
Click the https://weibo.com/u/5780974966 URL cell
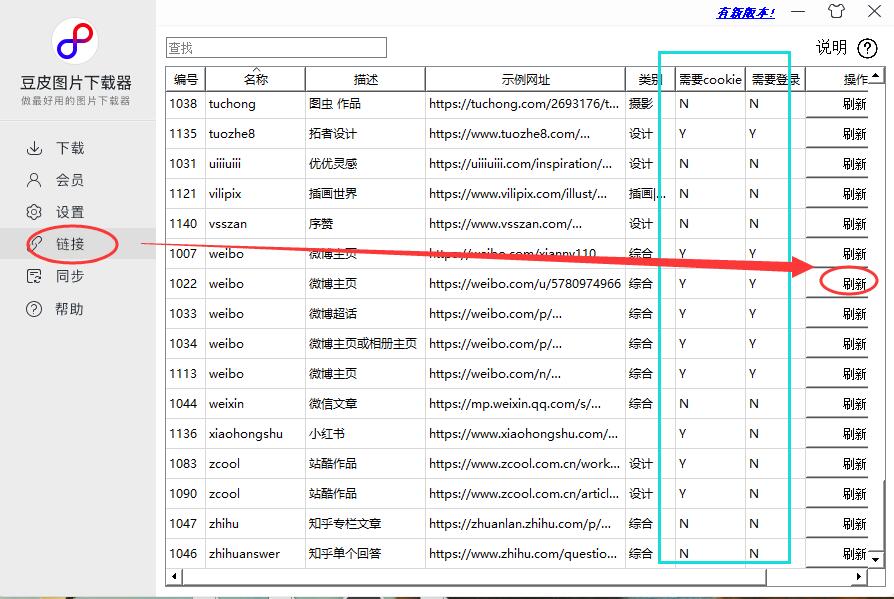525,284
